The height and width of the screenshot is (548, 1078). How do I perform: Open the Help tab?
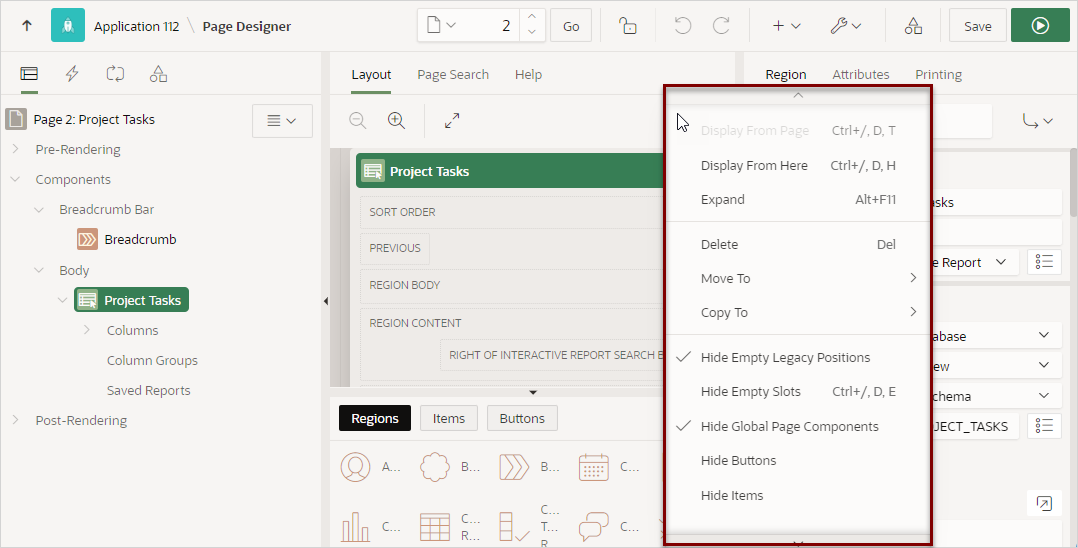click(528, 74)
